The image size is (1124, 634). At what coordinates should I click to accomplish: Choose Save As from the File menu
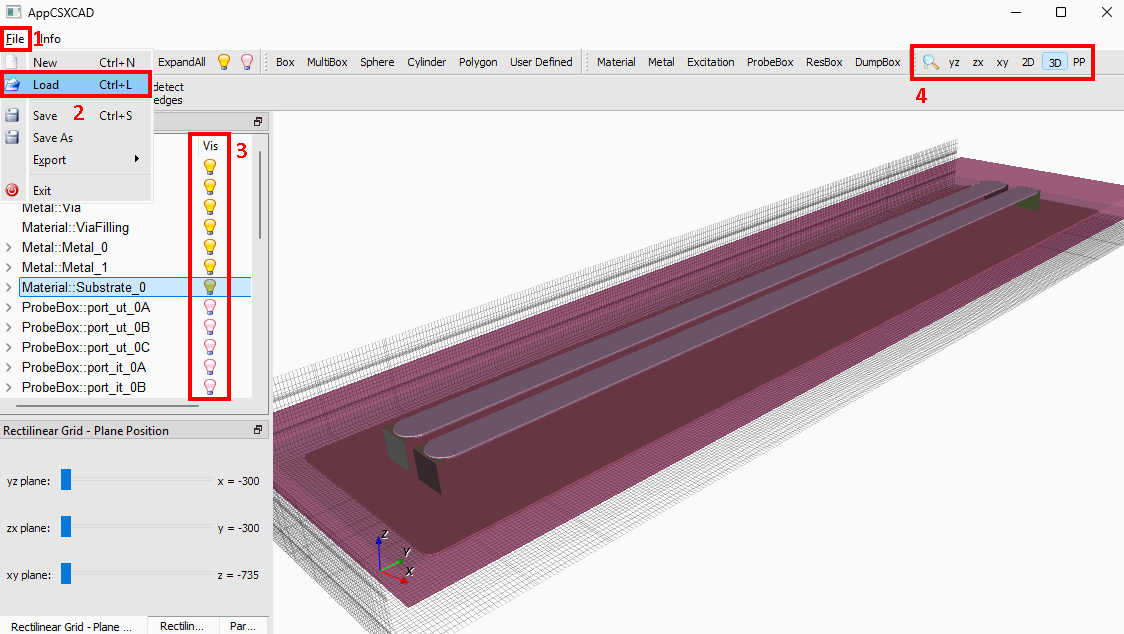76,138
